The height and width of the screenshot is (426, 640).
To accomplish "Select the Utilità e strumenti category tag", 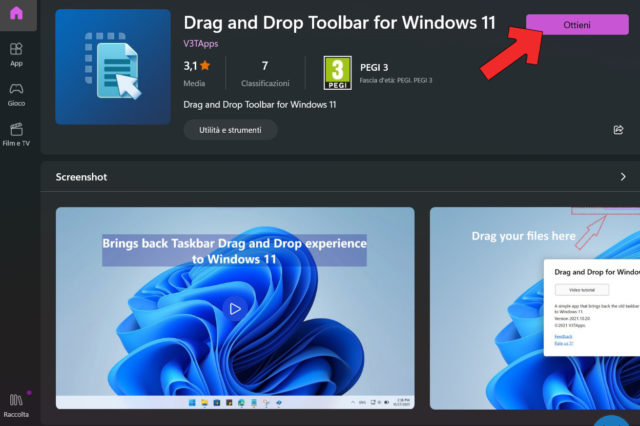I will (230, 130).
